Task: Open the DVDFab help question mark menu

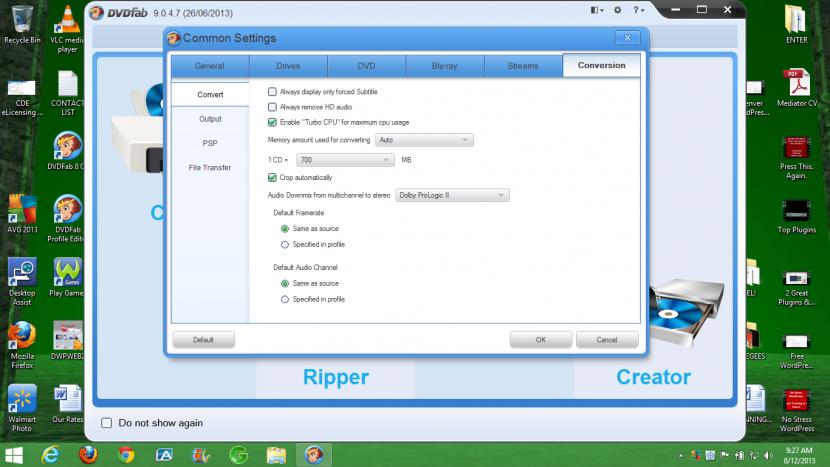Action: point(638,10)
